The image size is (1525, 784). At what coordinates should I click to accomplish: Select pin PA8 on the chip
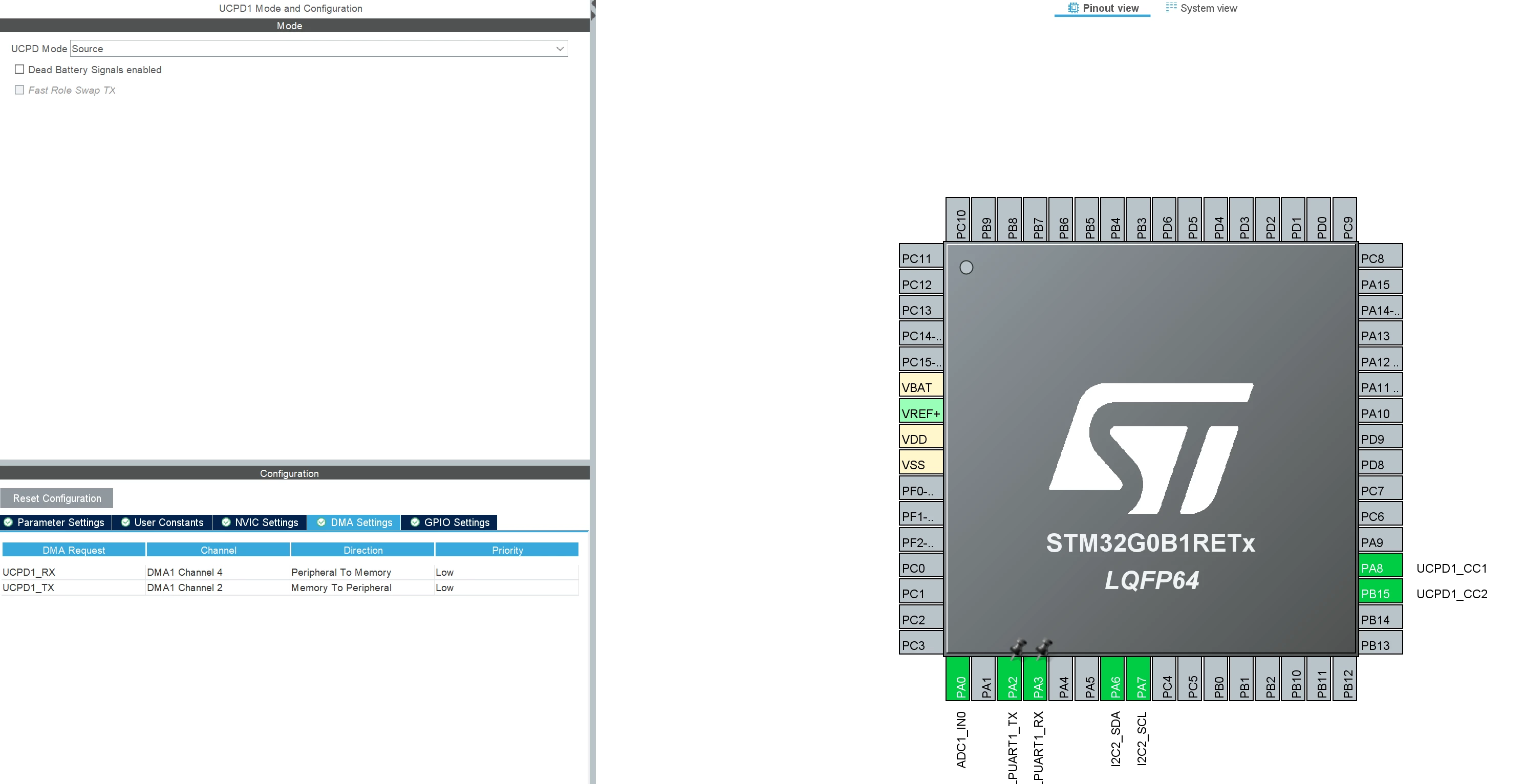pyautogui.click(x=1381, y=565)
